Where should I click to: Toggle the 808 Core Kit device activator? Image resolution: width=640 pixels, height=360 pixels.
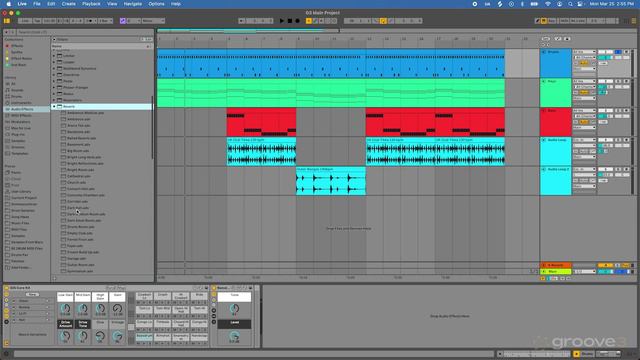tap(7, 288)
